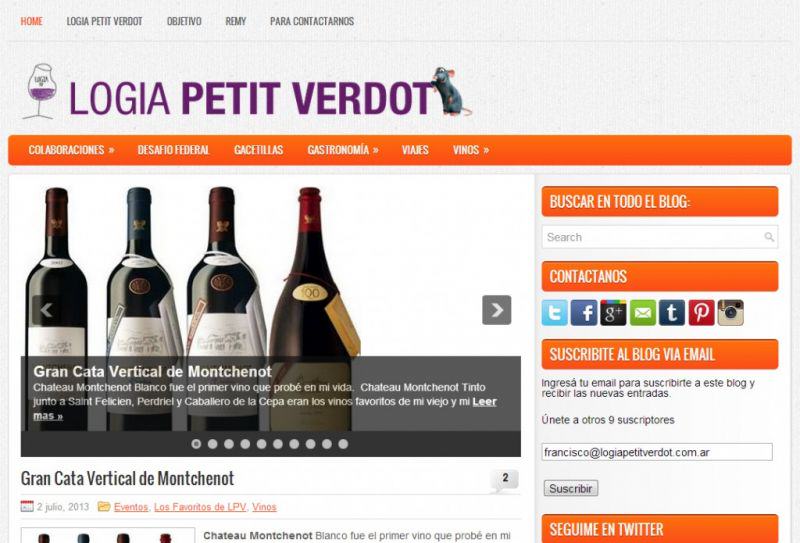
Task: Go to the previous slide arrow
Action: click(x=46, y=310)
